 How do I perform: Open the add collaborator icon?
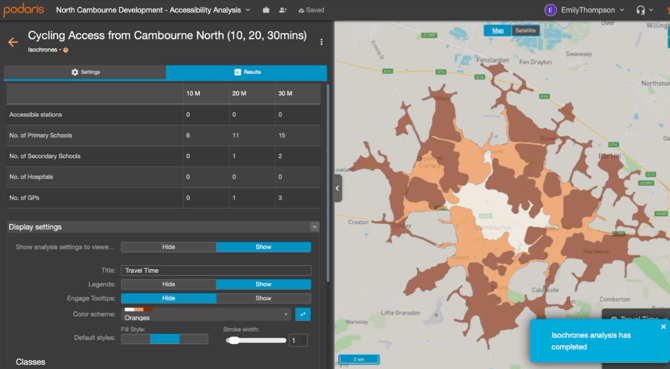pos(282,10)
